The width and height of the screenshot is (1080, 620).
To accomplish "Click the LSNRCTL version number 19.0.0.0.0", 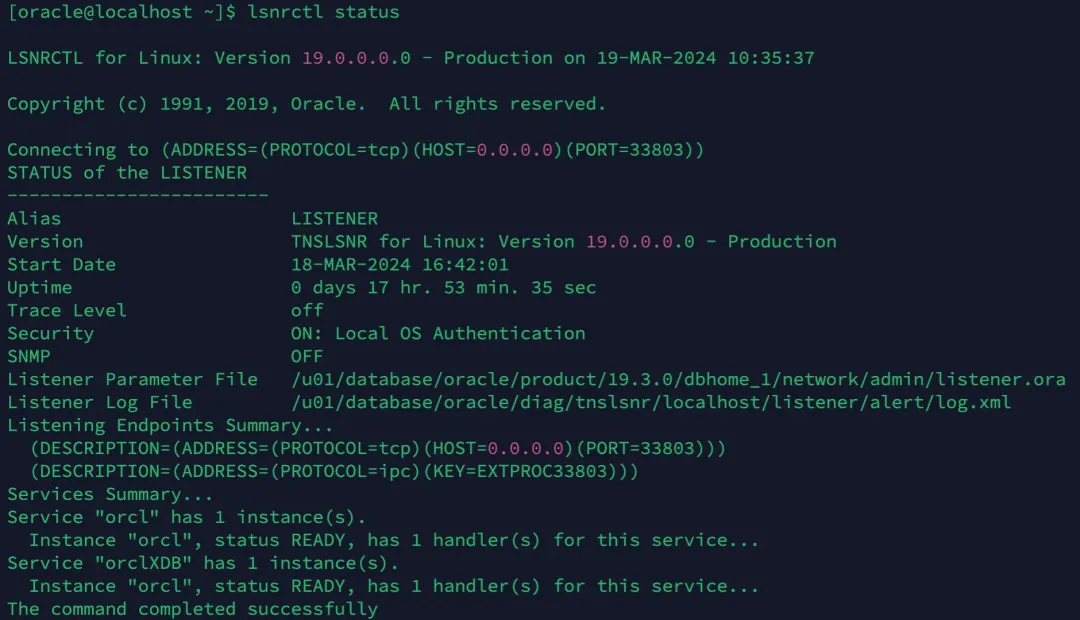I will tap(356, 58).
